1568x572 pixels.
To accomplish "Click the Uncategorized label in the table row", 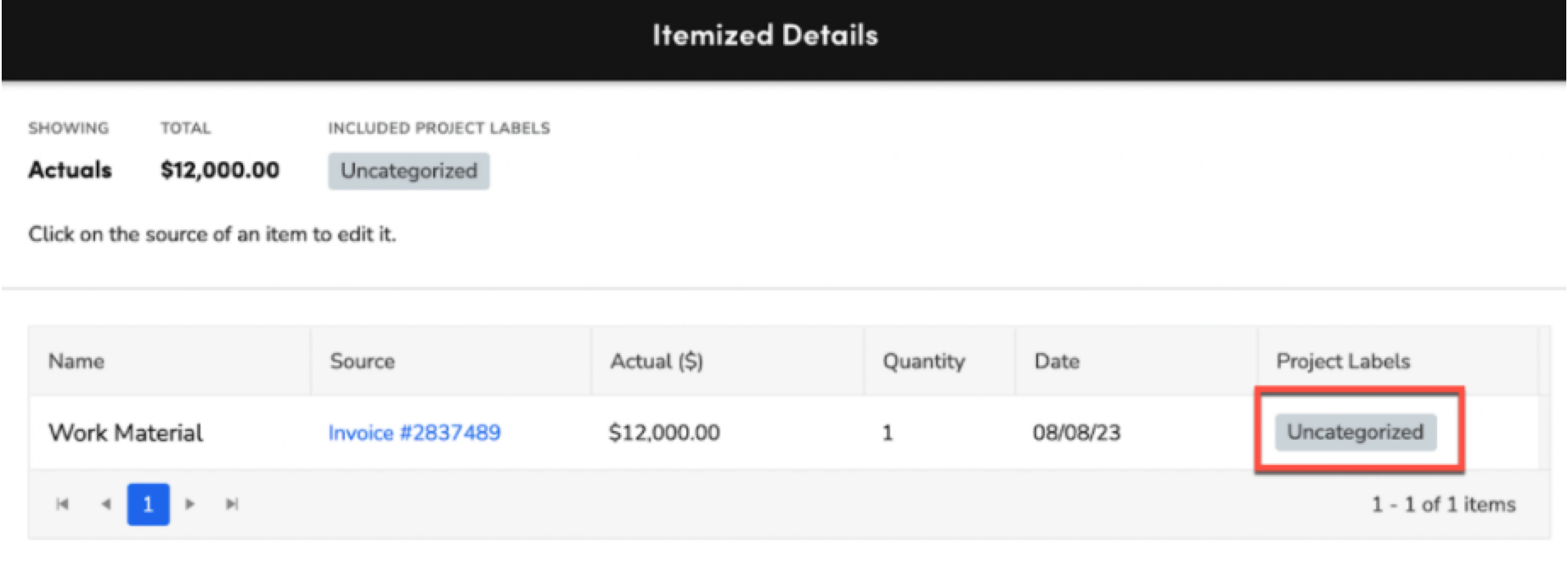I will pos(1356,431).
